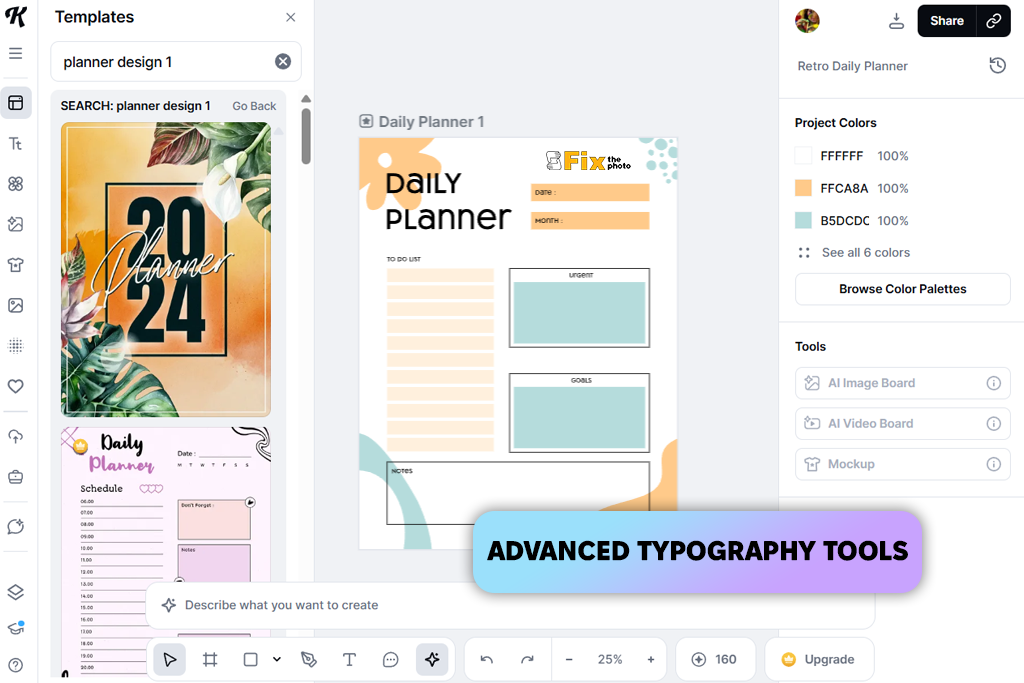
Task: Click the redo arrow
Action: pyautogui.click(x=527, y=659)
